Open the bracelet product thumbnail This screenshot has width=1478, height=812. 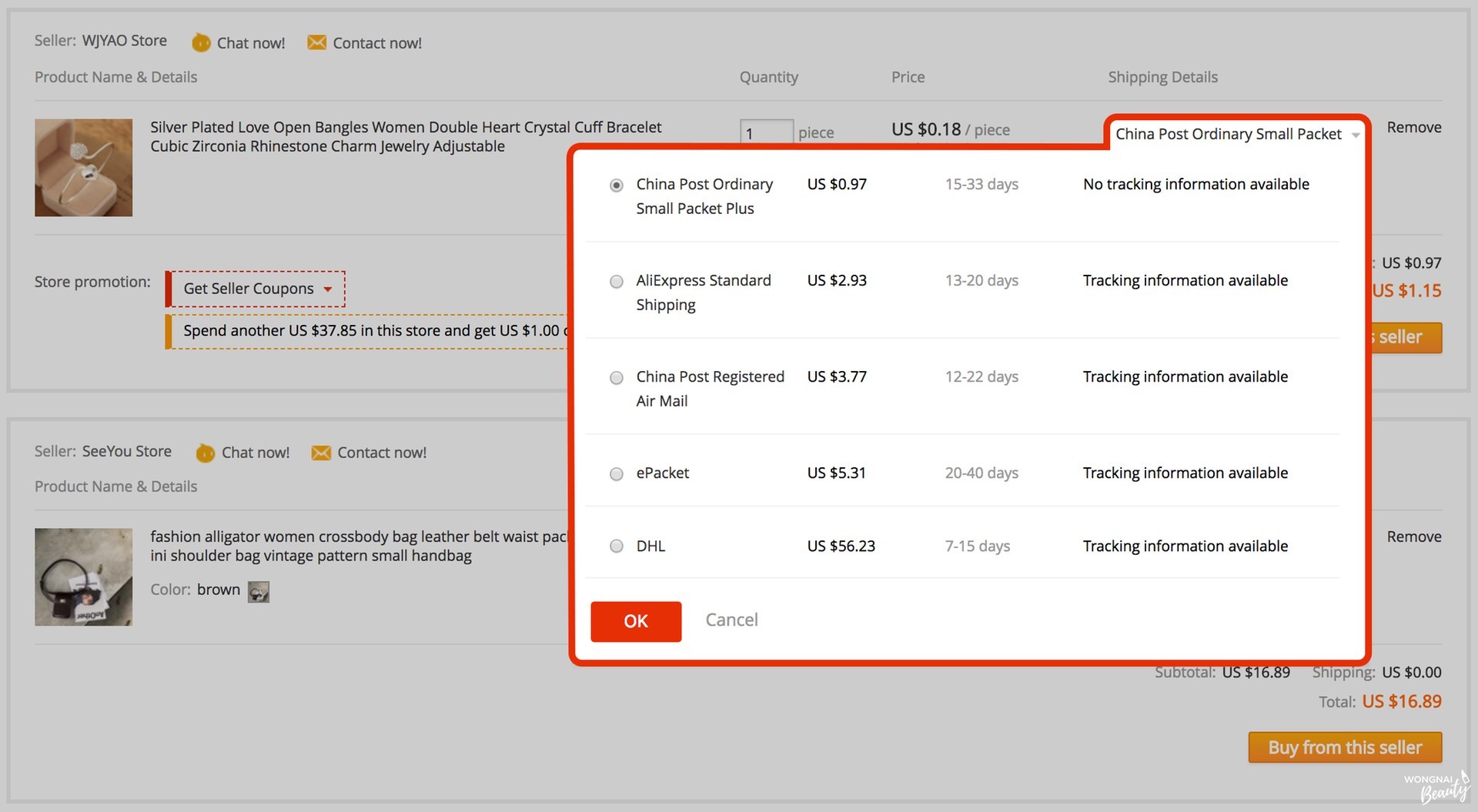pyautogui.click(x=83, y=167)
